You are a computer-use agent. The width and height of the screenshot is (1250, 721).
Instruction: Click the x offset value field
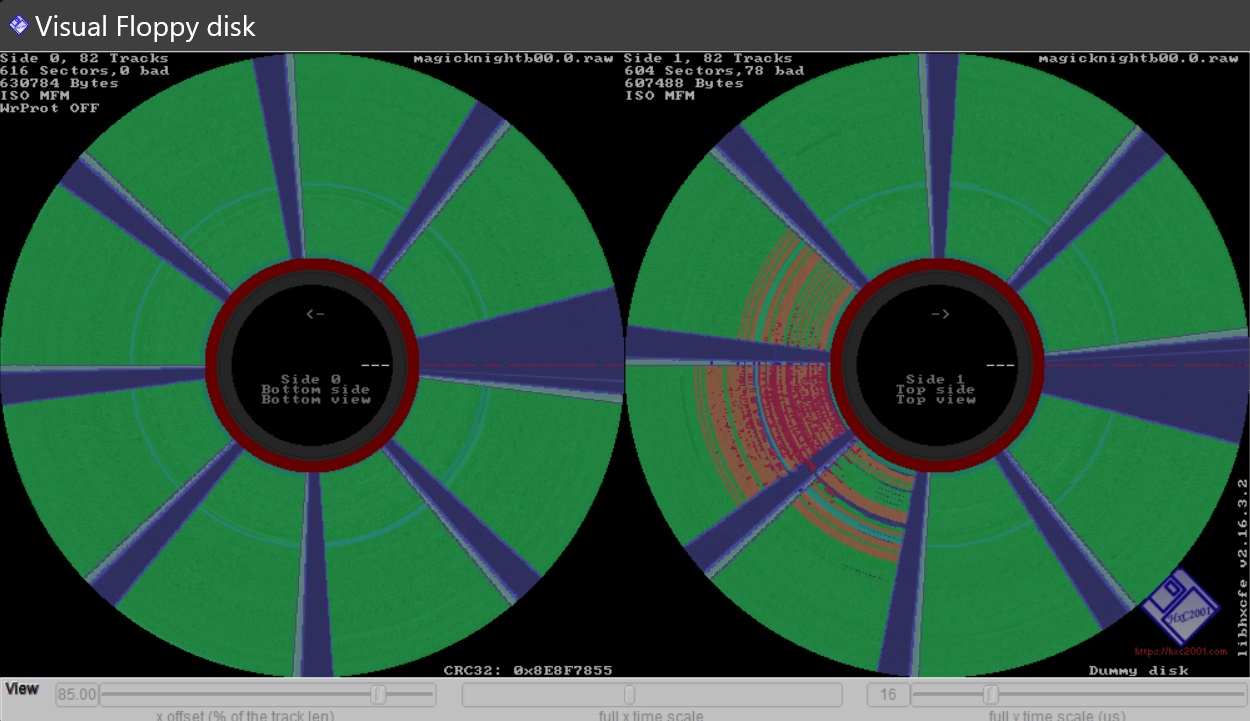pyautogui.click(x=77, y=695)
